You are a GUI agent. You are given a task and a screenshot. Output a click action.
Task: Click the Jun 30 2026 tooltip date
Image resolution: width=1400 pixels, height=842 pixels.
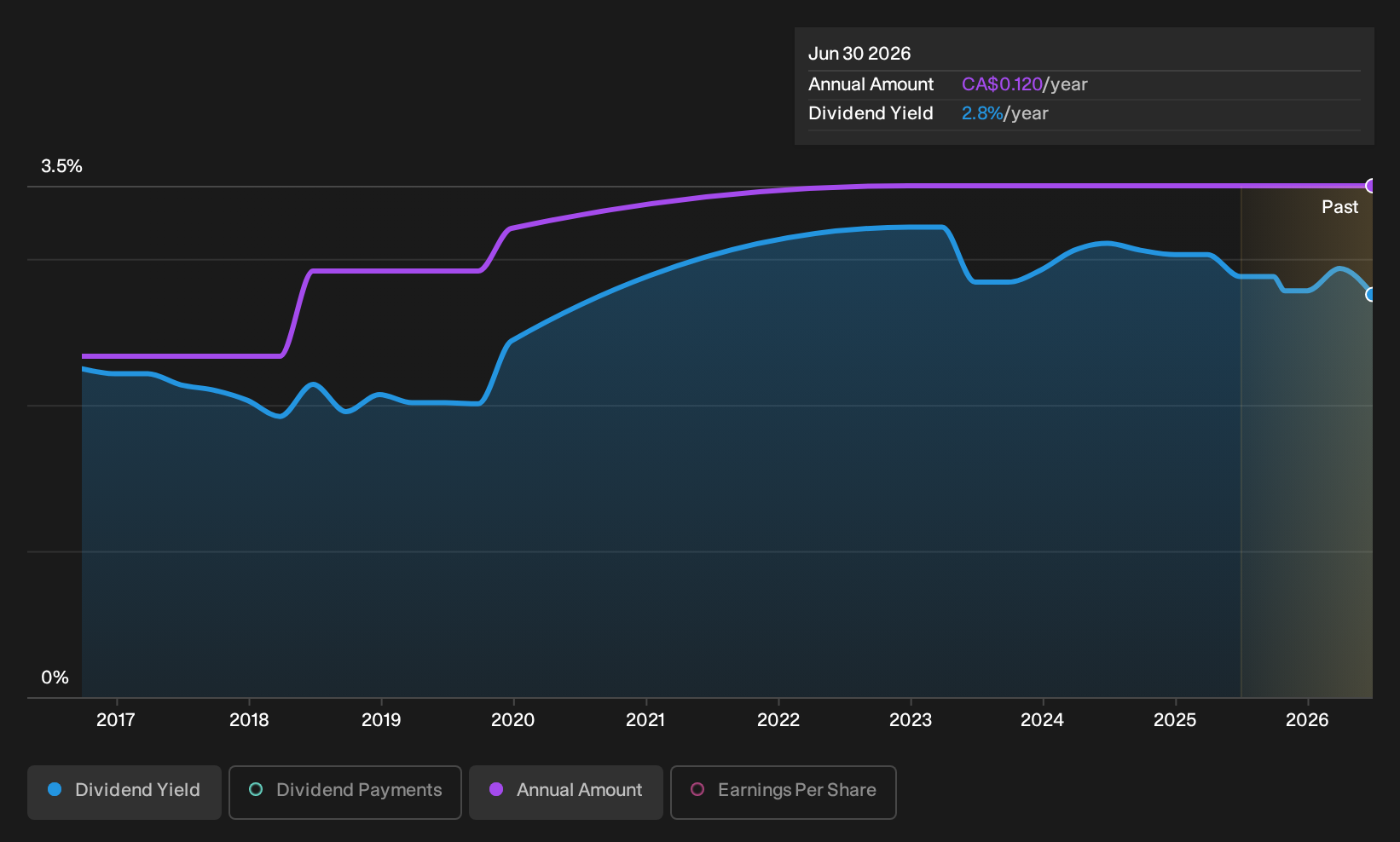859,54
